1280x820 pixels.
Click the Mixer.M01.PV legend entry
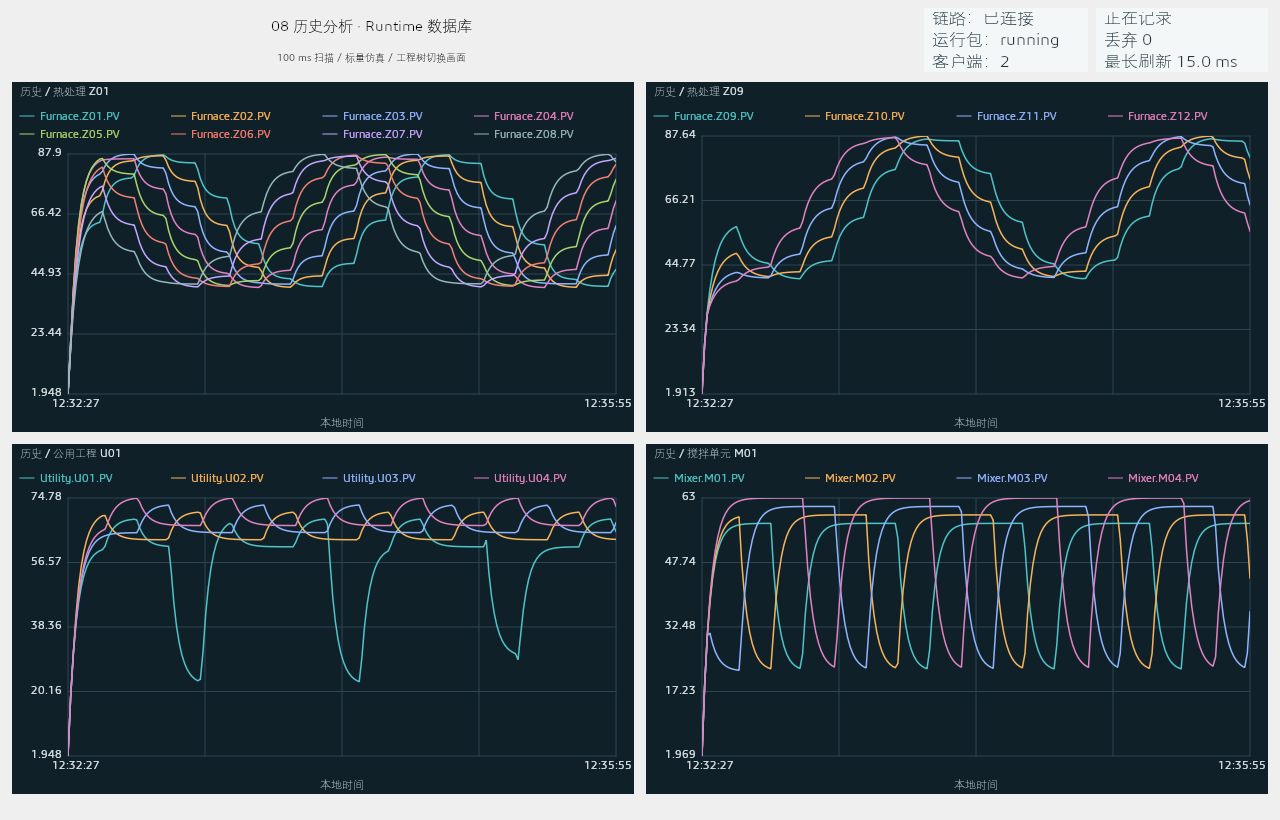(699, 479)
